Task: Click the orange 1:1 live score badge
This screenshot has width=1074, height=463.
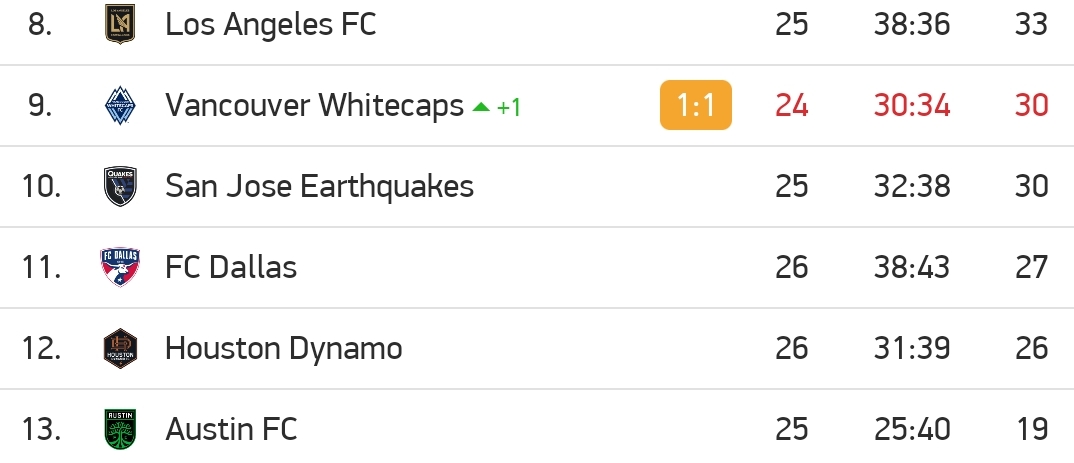Action: click(695, 105)
